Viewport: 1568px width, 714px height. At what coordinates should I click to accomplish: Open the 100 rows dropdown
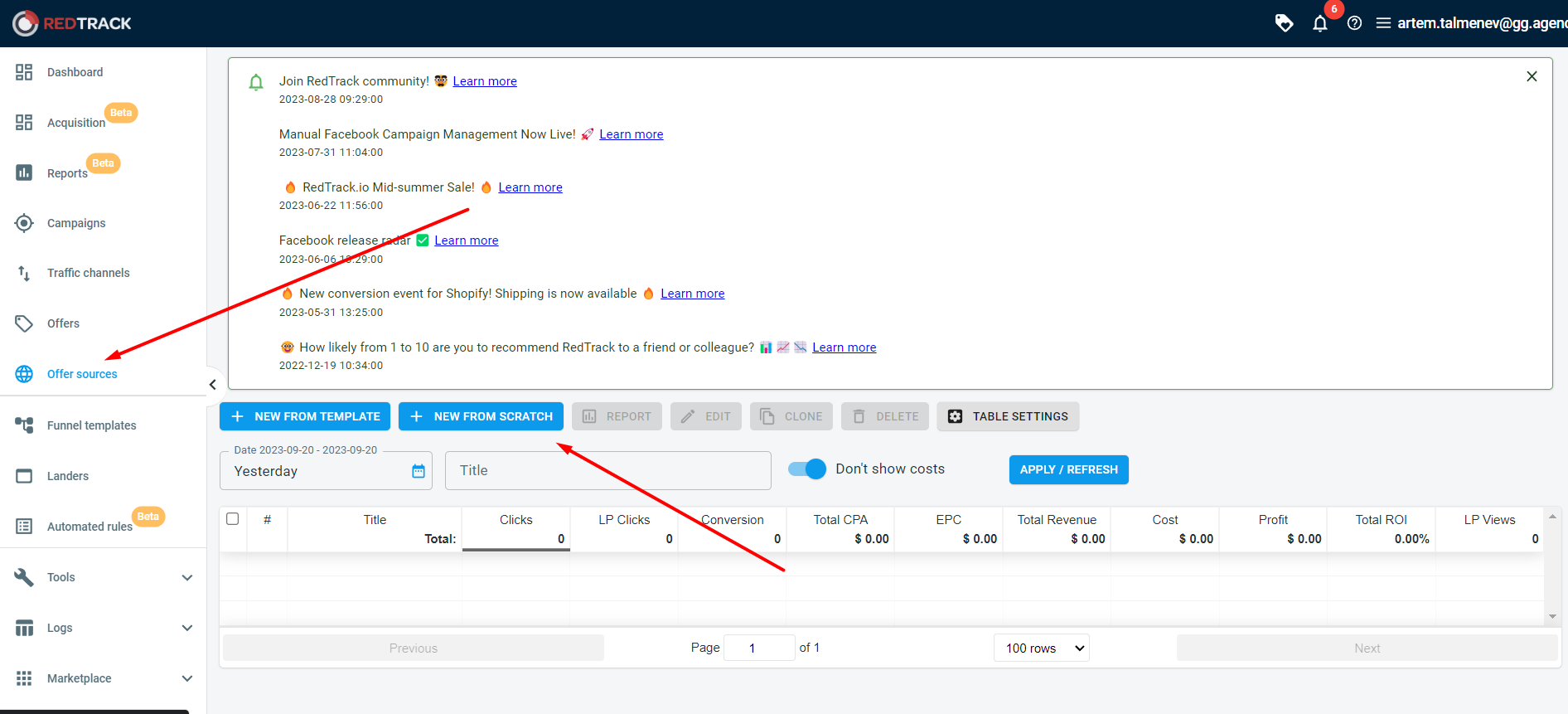1042,648
